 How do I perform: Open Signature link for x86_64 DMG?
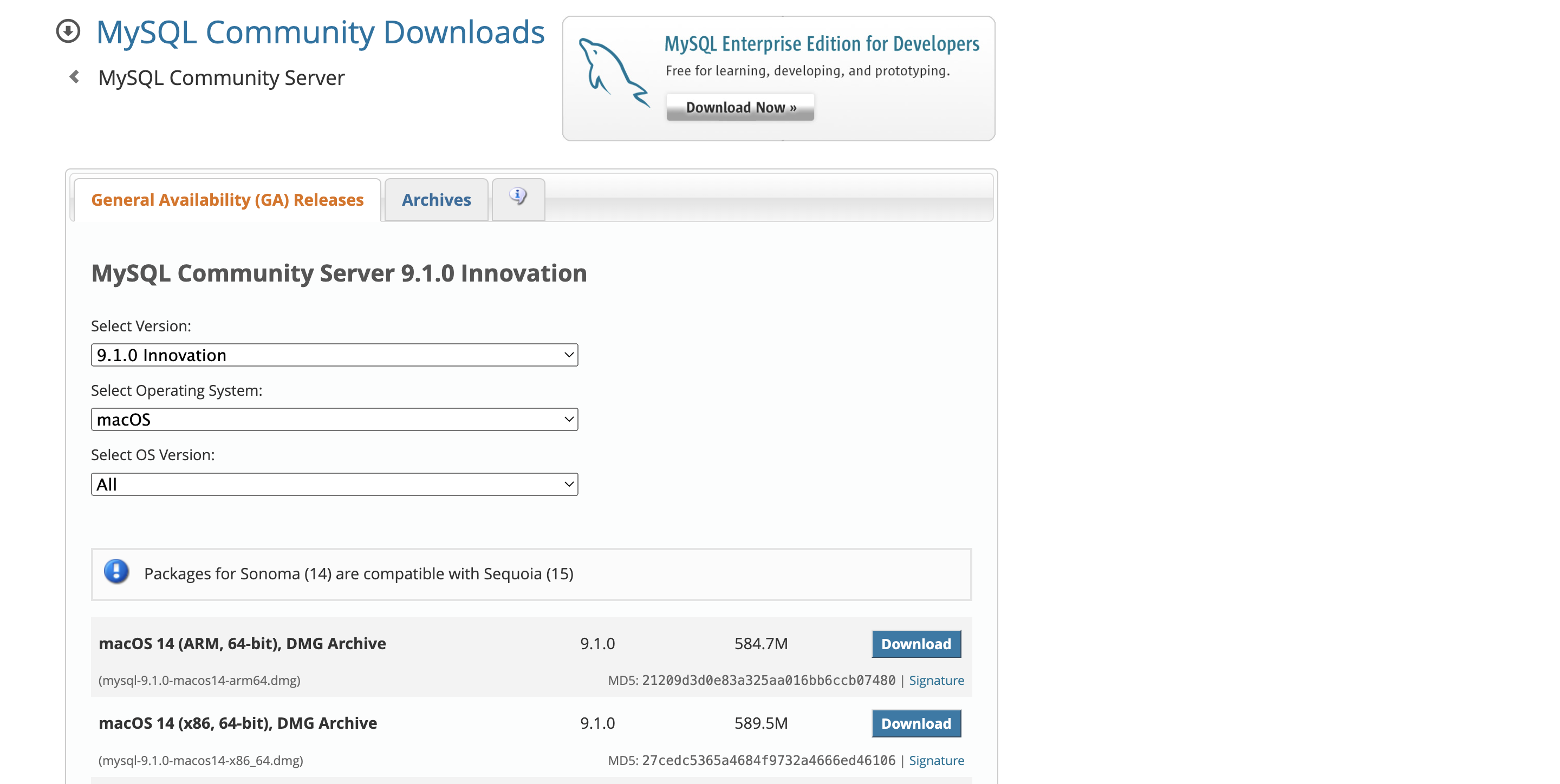[x=935, y=760]
